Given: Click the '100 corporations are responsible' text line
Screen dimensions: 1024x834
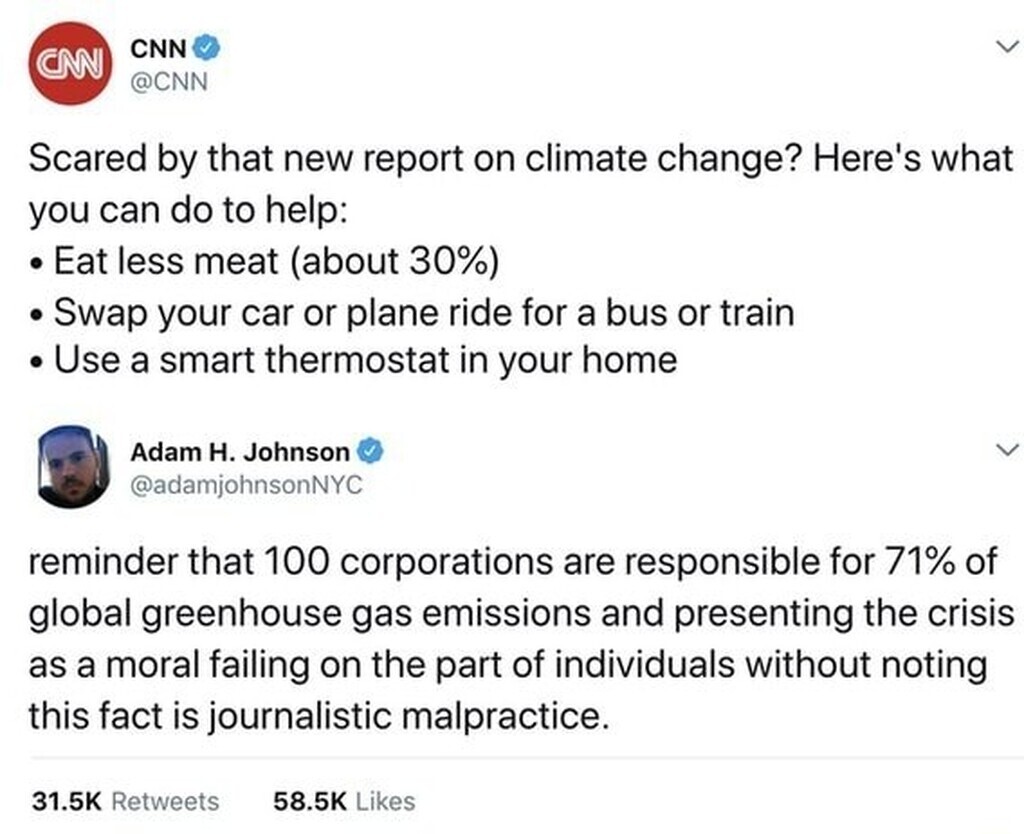Looking at the screenshot, I should click(513, 562).
